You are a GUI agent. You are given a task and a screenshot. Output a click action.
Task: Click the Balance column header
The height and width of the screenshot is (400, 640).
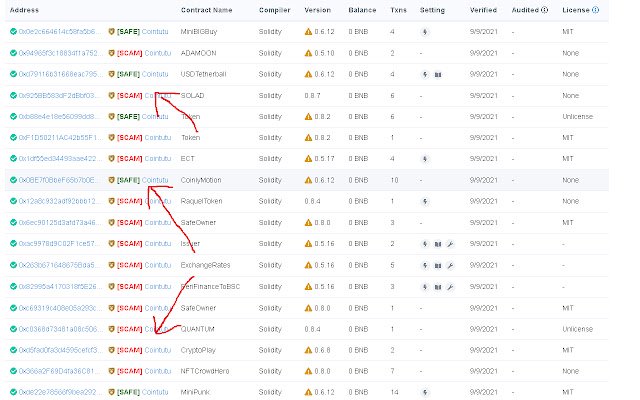point(362,10)
